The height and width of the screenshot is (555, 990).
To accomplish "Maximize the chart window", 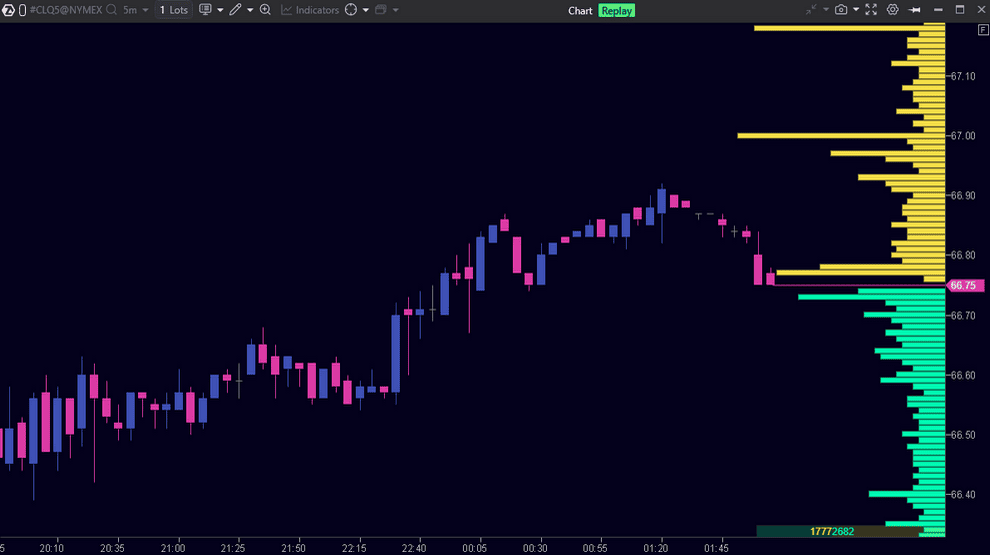I will click(x=960, y=9).
